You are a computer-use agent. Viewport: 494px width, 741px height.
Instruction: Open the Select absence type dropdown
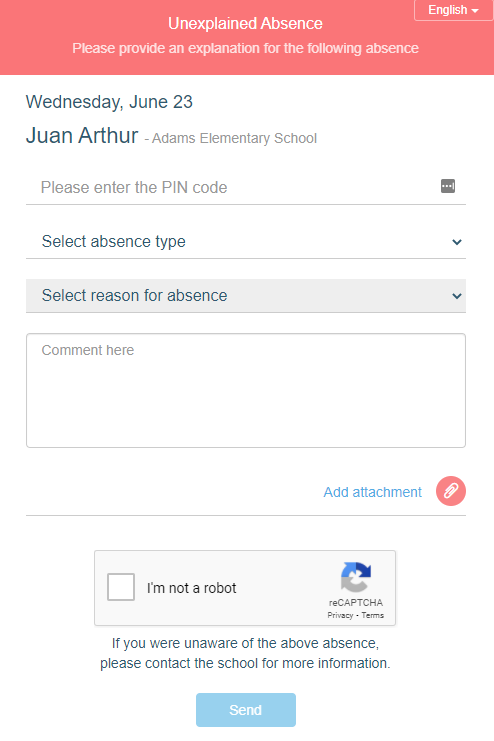pos(246,241)
